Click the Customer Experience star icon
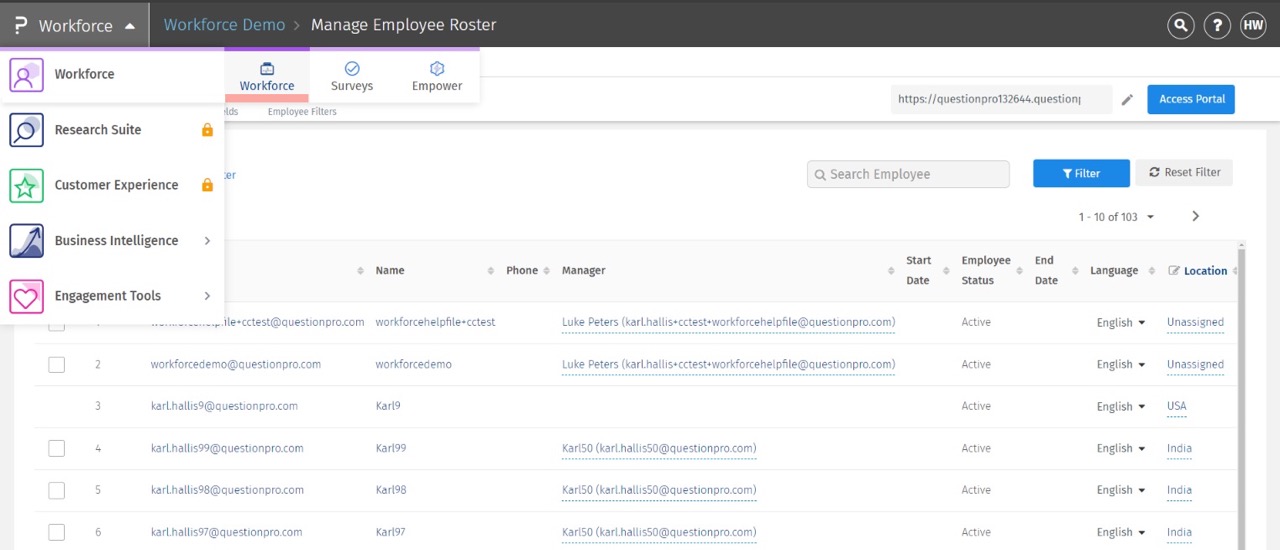Screen dimensions: 1280x550 (26, 185)
